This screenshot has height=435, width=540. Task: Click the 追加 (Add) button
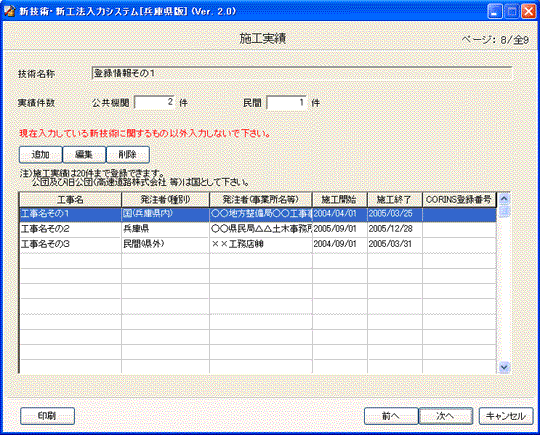41,155
